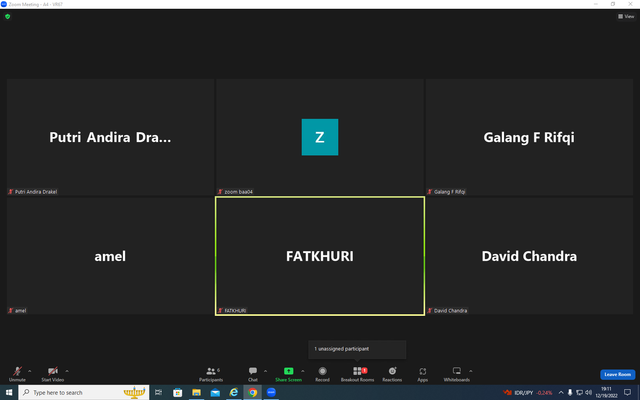Start recording with the Record button
This screenshot has width=640, height=400.
[322, 374]
